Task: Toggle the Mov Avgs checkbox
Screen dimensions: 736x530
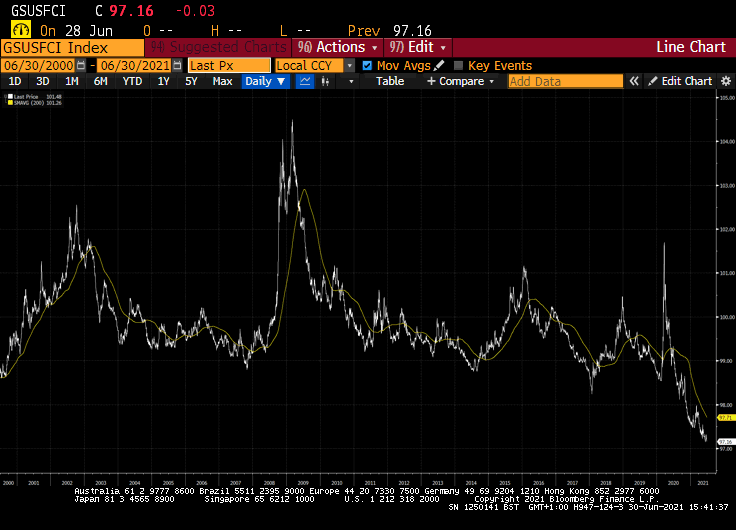Action: tap(367, 65)
